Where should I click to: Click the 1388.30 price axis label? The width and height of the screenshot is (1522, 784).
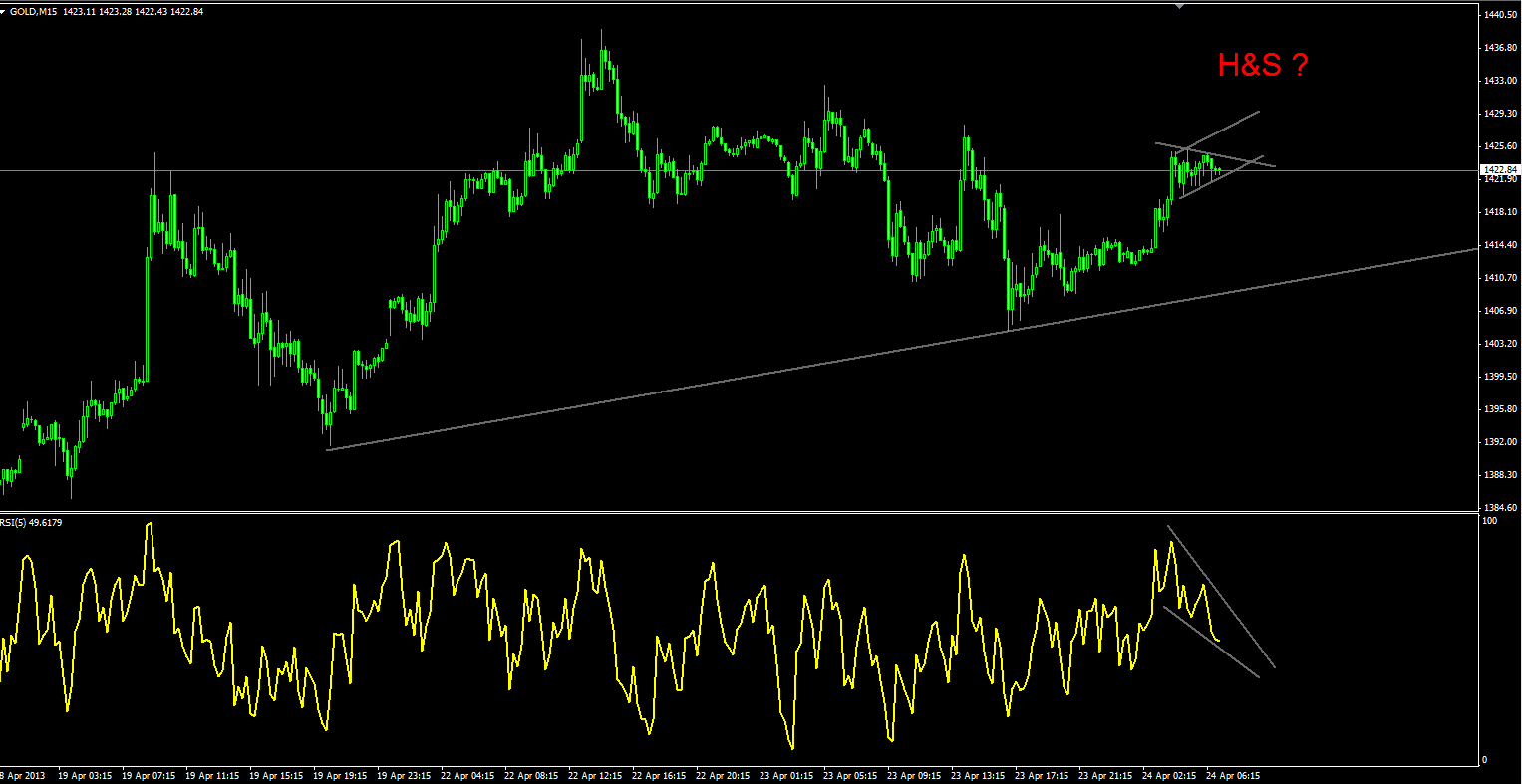(1500, 475)
